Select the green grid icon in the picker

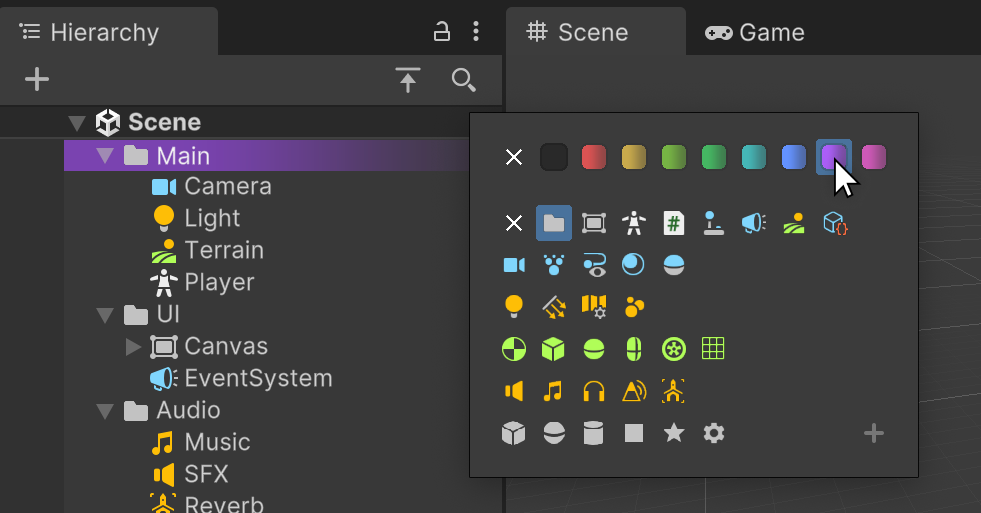[713, 348]
